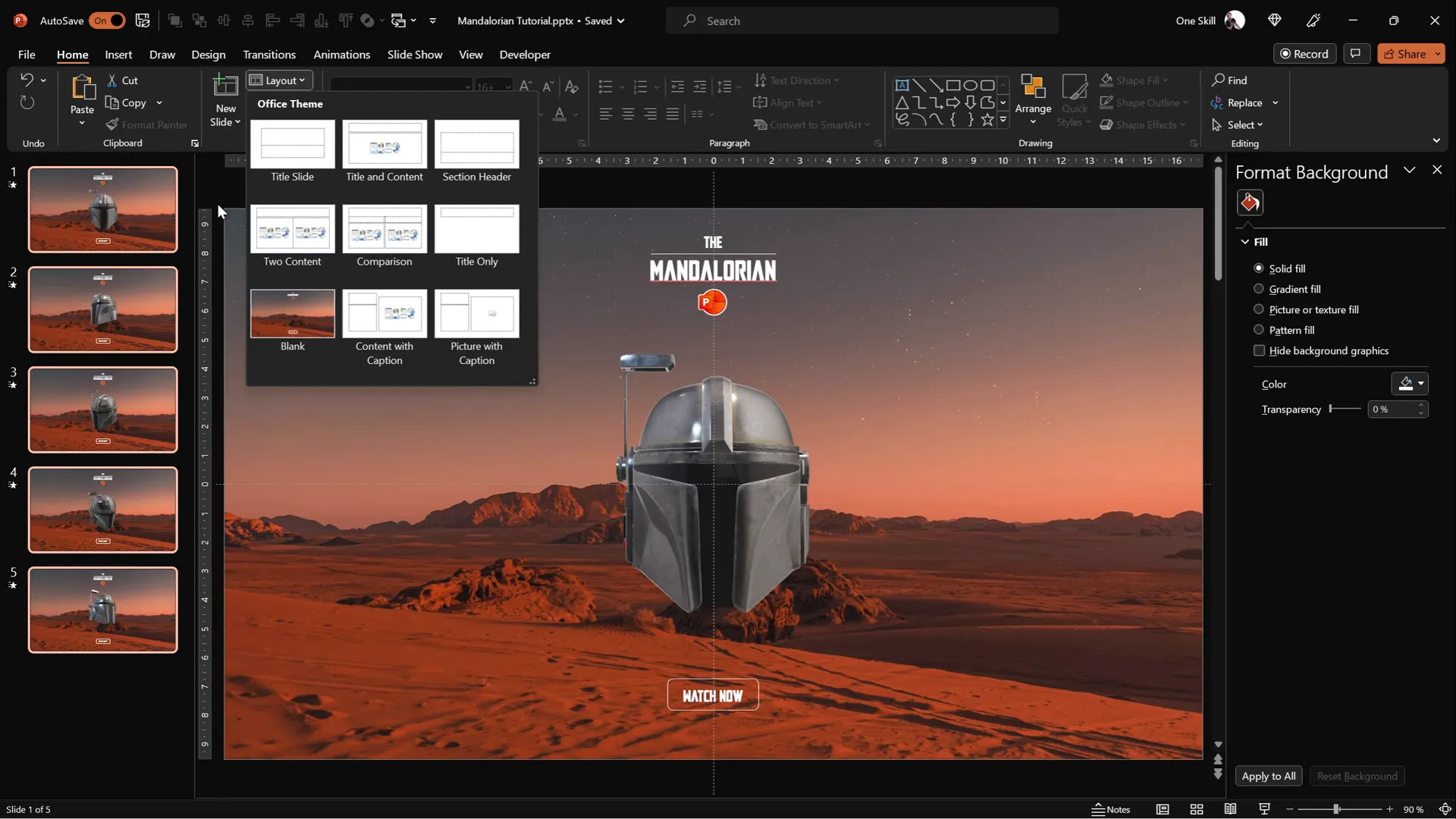
Task: Select Solid fill radio button
Action: tap(1259, 268)
